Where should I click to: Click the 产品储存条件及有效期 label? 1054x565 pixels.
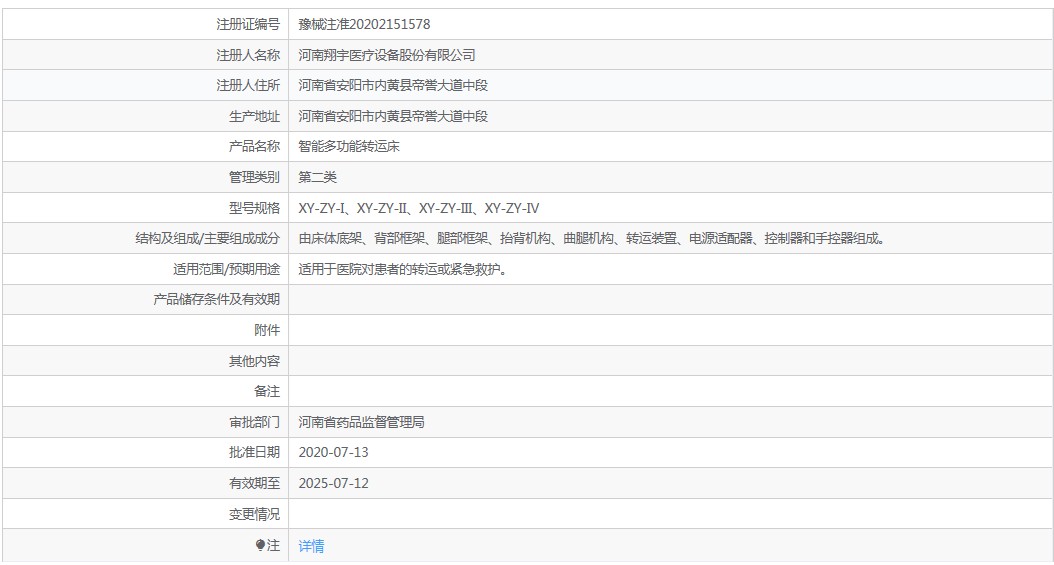coord(216,300)
